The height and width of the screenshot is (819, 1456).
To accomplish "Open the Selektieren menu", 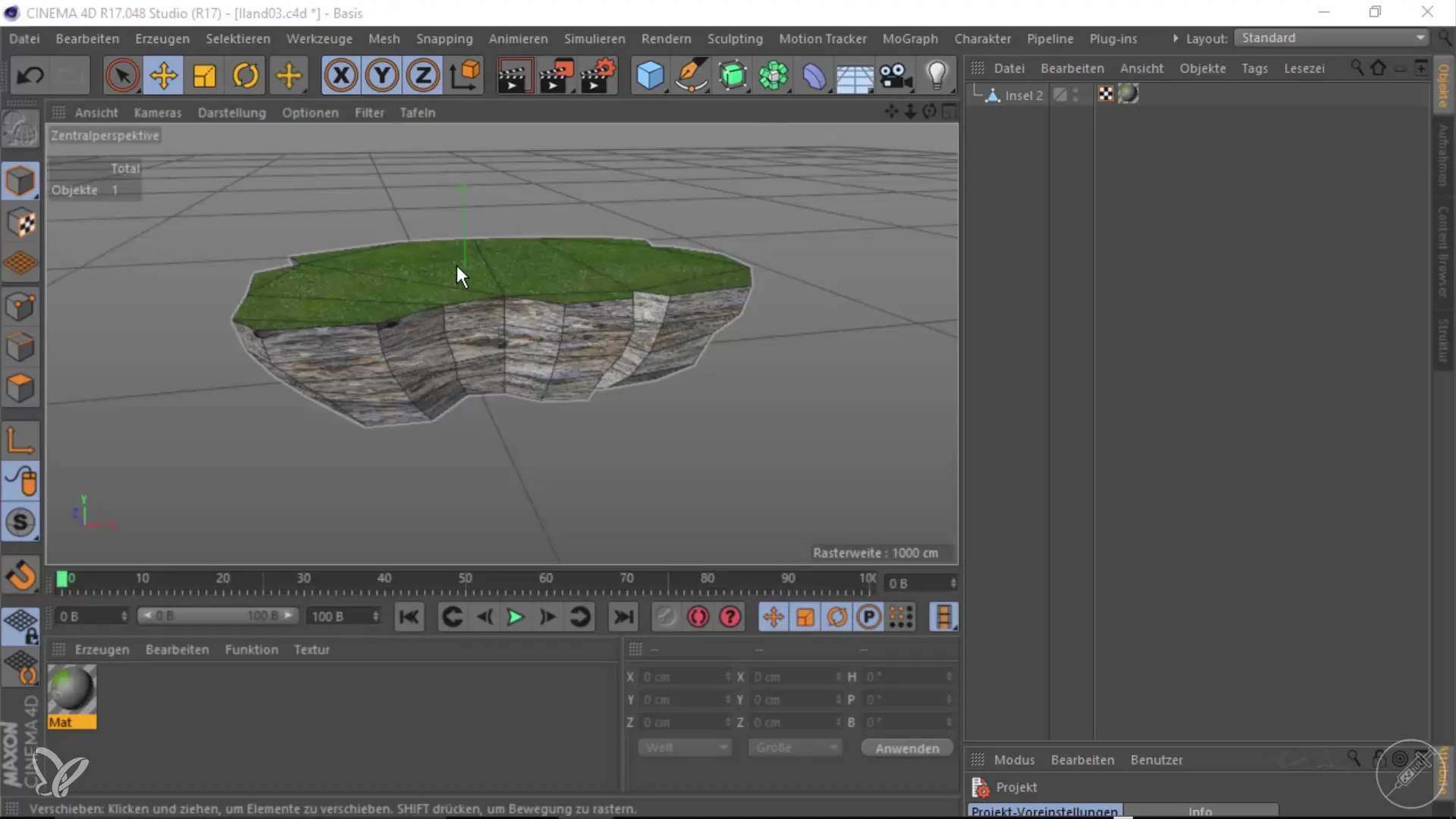I will tap(237, 39).
